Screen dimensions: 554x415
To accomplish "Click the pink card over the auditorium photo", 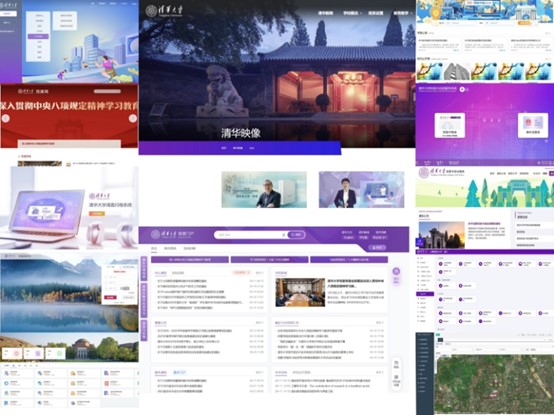I will point(12,353).
